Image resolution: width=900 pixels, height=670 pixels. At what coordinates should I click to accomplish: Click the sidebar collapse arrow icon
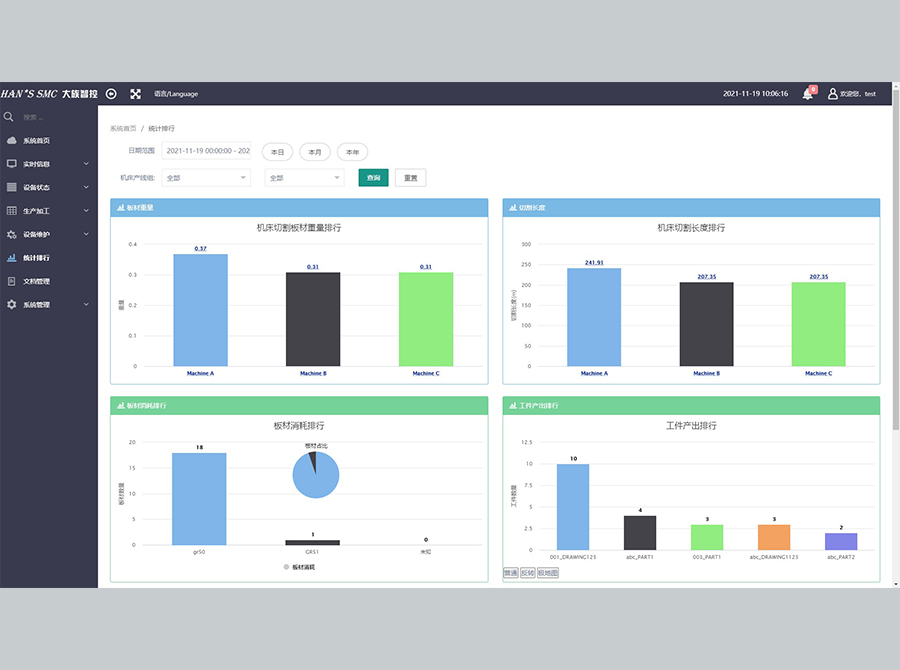pyautogui.click(x=111, y=94)
